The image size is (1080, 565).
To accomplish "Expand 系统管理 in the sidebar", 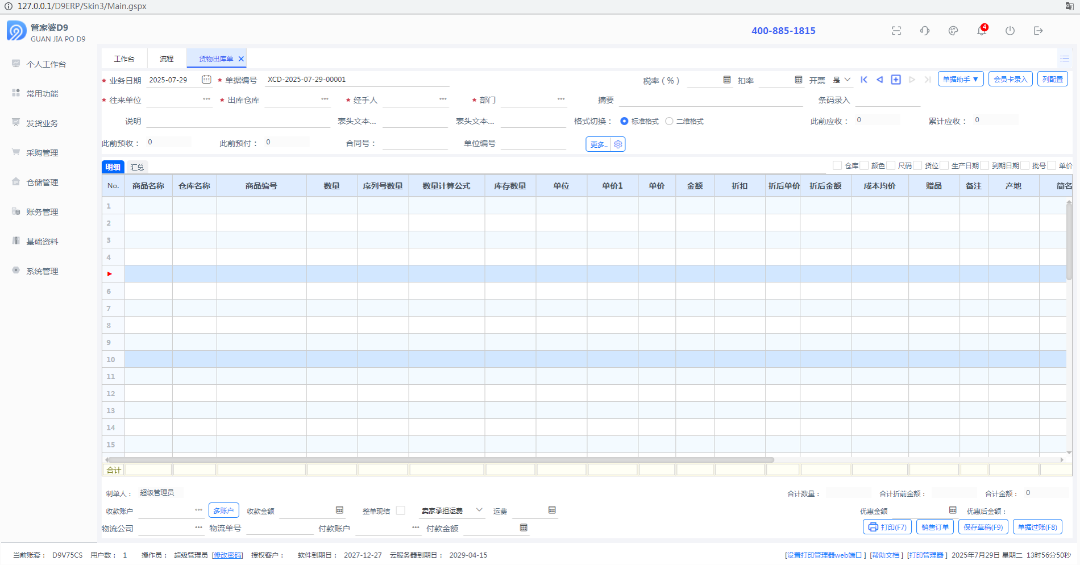I will coord(42,271).
